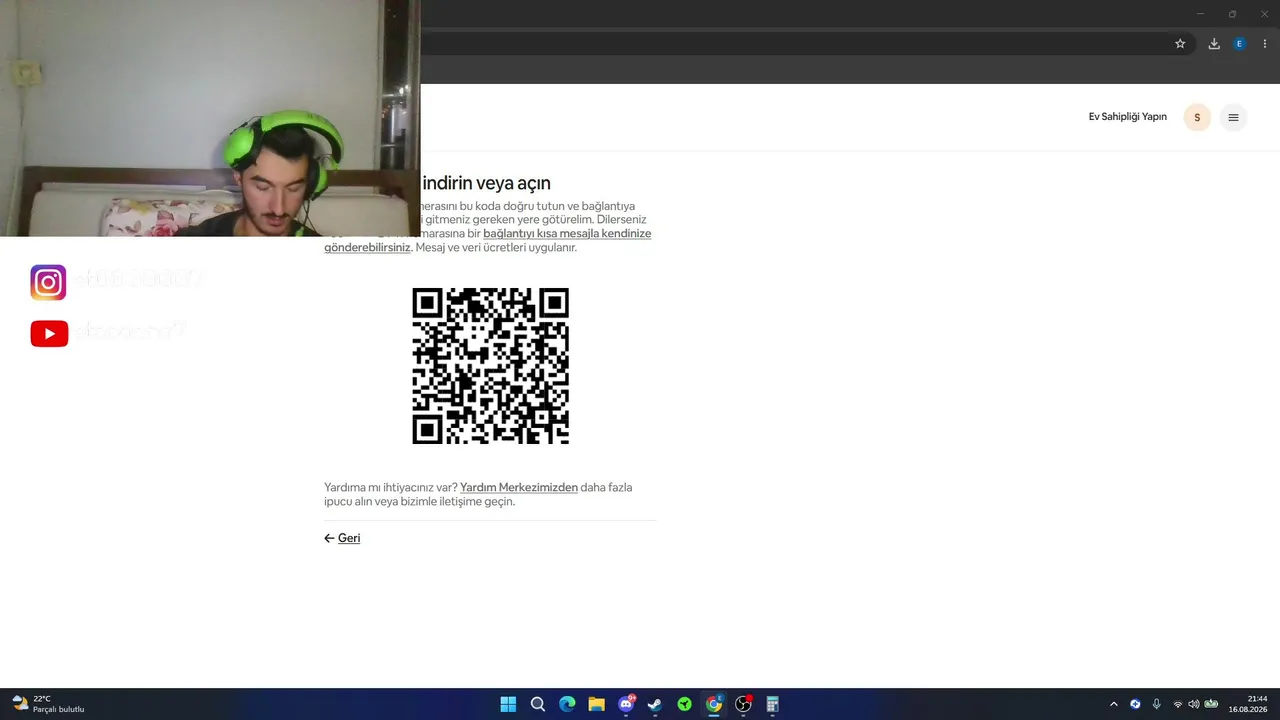Screen dimensions: 1280x720
Task: Click the QR code image
Action: click(x=490, y=366)
